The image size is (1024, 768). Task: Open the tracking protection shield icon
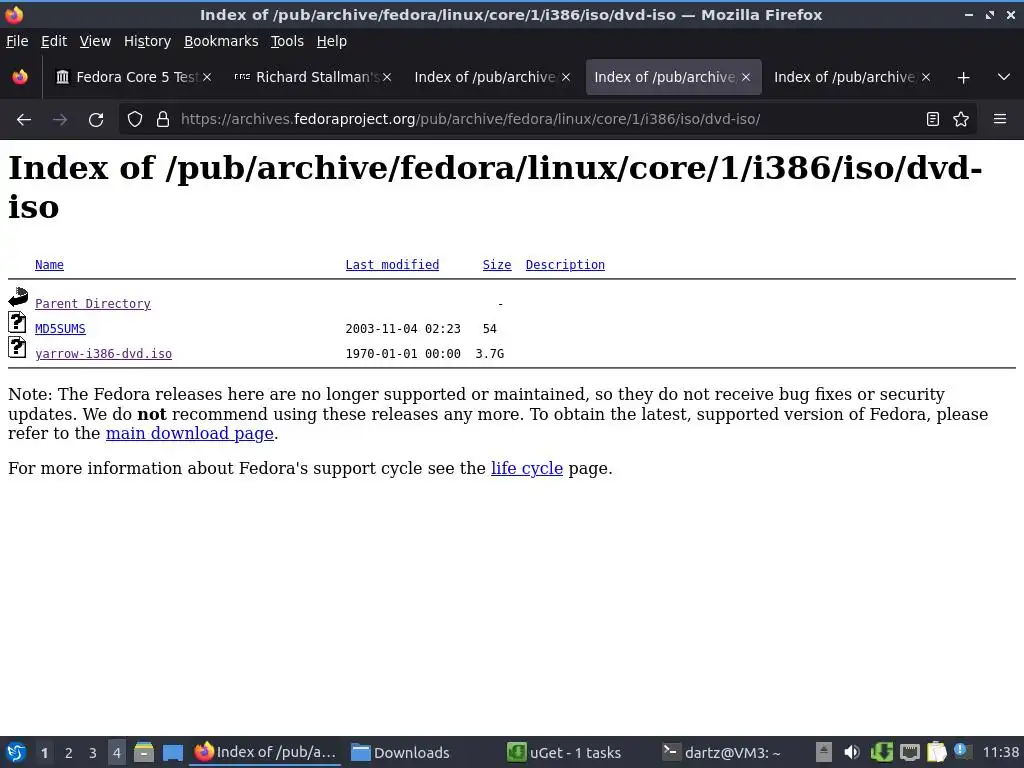[135, 120]
